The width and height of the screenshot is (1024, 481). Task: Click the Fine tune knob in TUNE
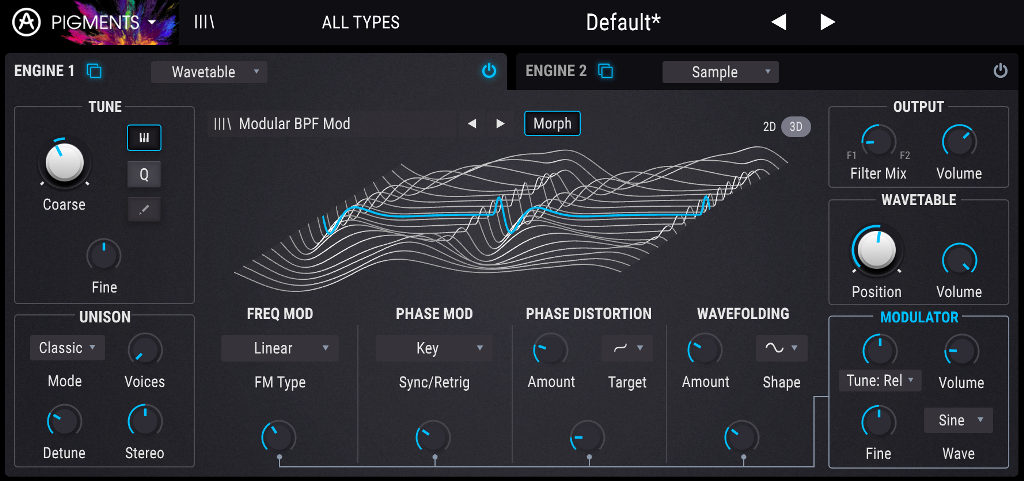[104, 255]
